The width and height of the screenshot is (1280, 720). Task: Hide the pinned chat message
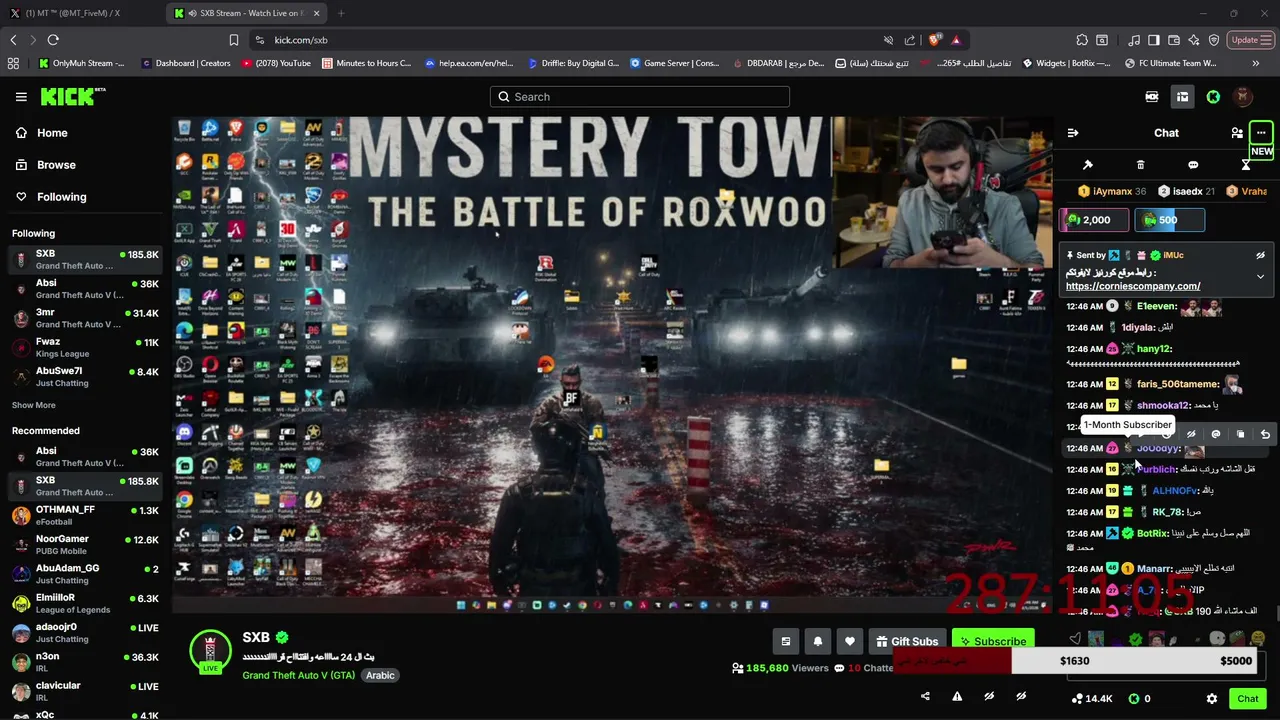tap(1261, 256)
